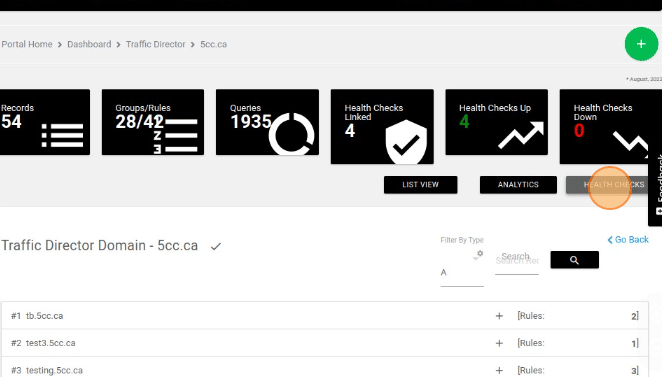
Task: Click Rules count for test3.5cc.ca
Action: [x=578, y=343]
